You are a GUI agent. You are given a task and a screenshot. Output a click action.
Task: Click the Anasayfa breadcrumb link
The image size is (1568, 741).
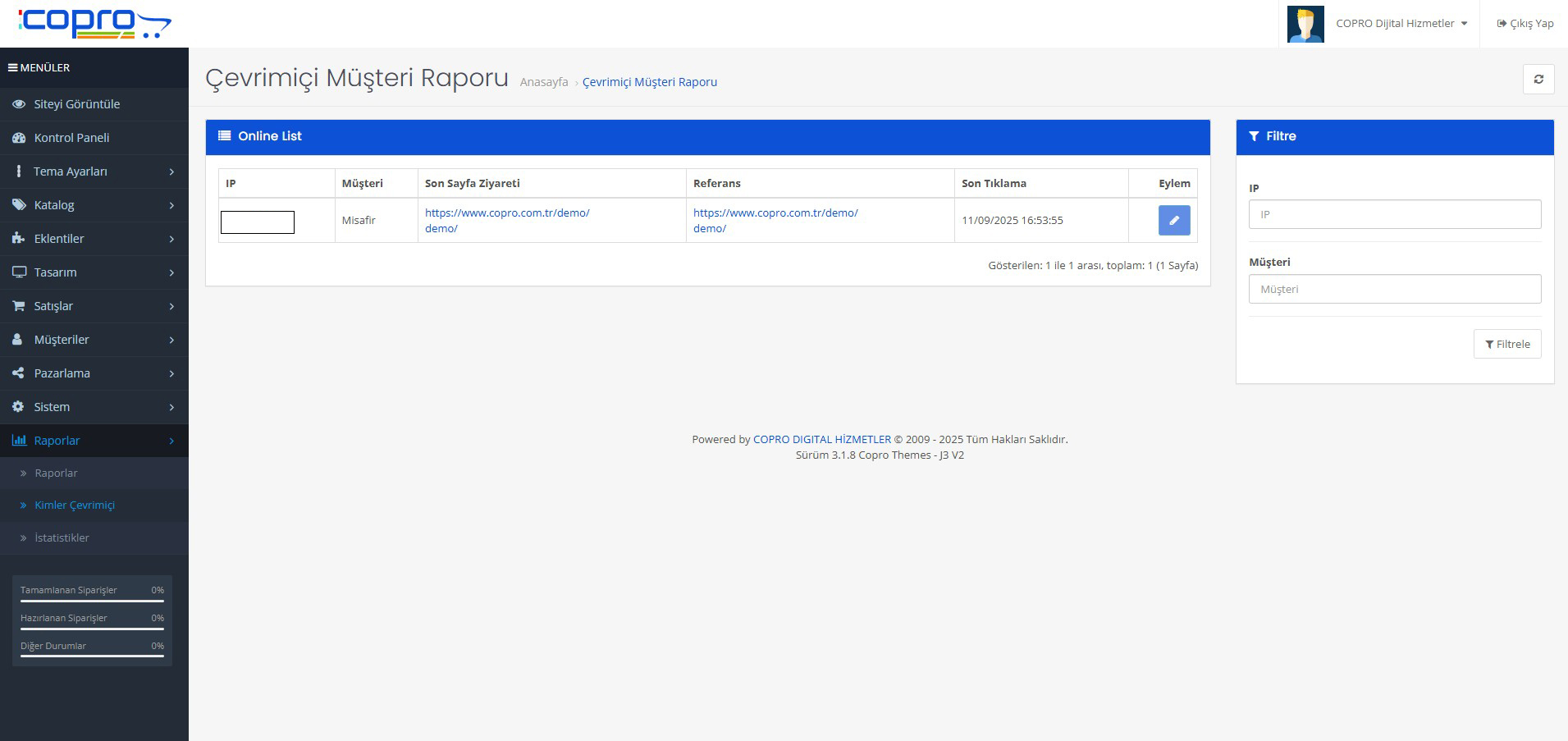tap(543, 82)
